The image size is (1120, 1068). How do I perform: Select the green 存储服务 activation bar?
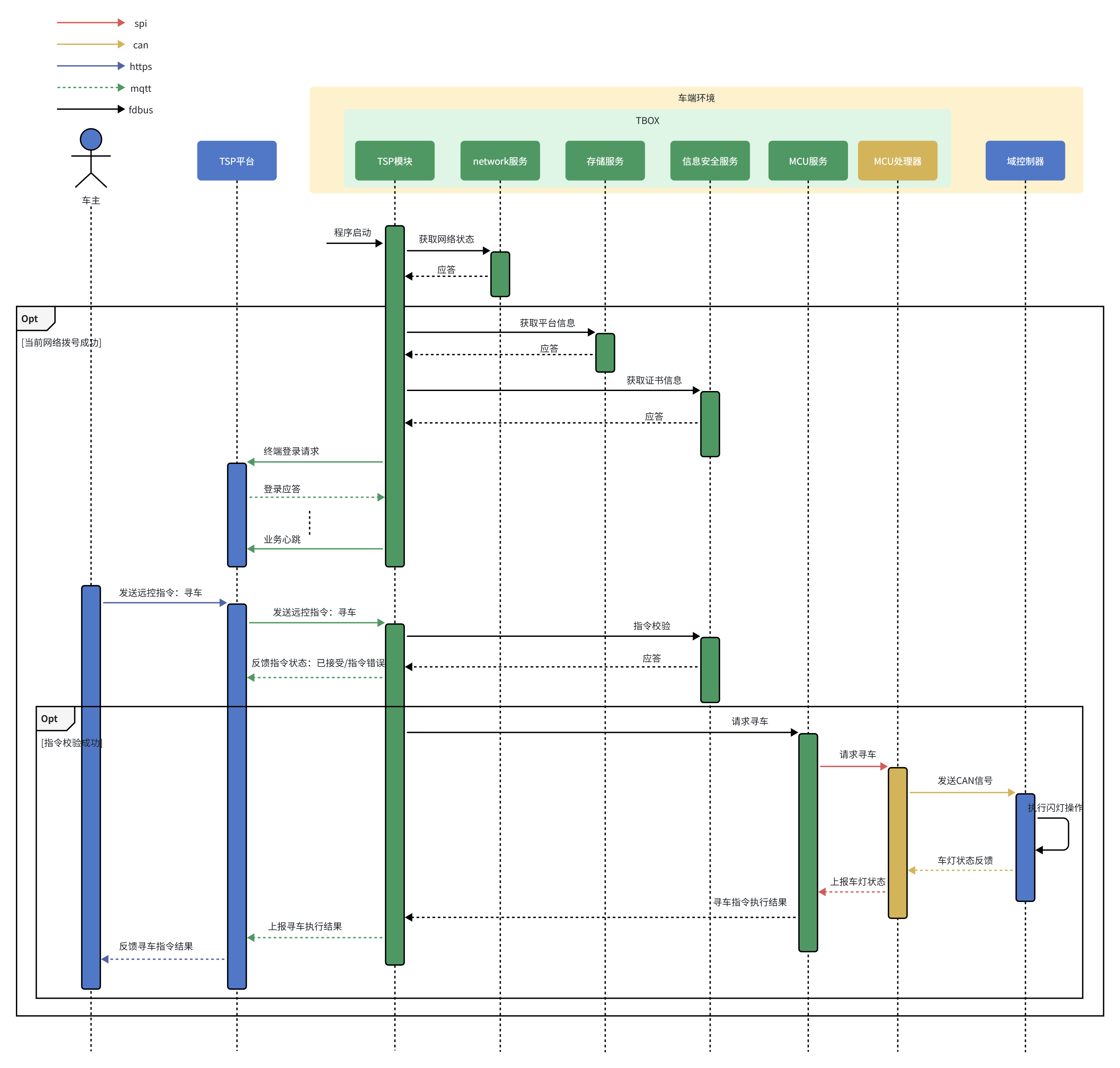(x=605, y=353)
